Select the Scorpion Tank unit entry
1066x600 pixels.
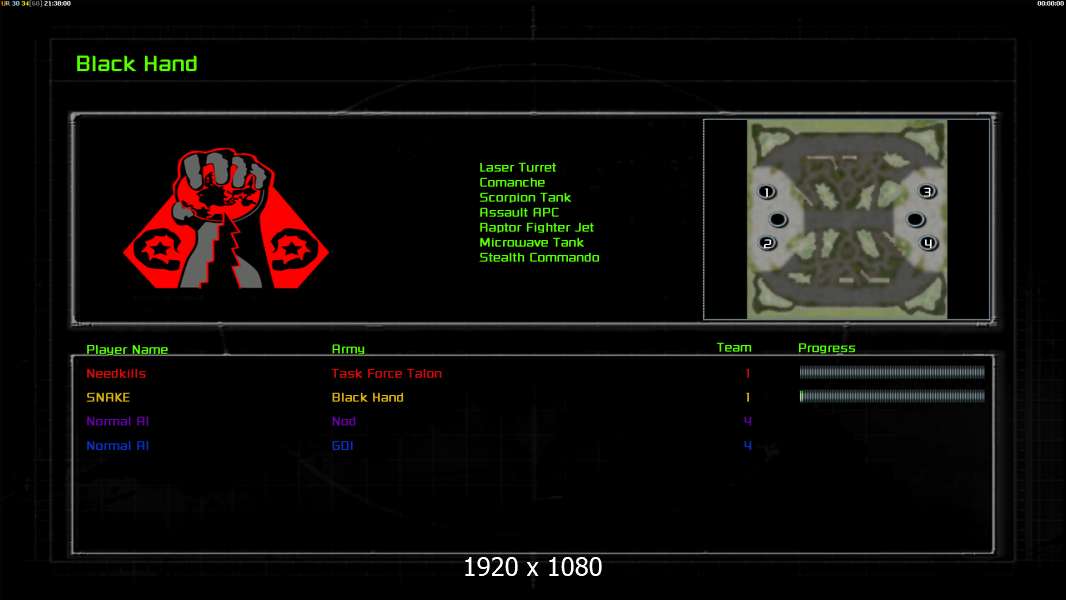525,198
